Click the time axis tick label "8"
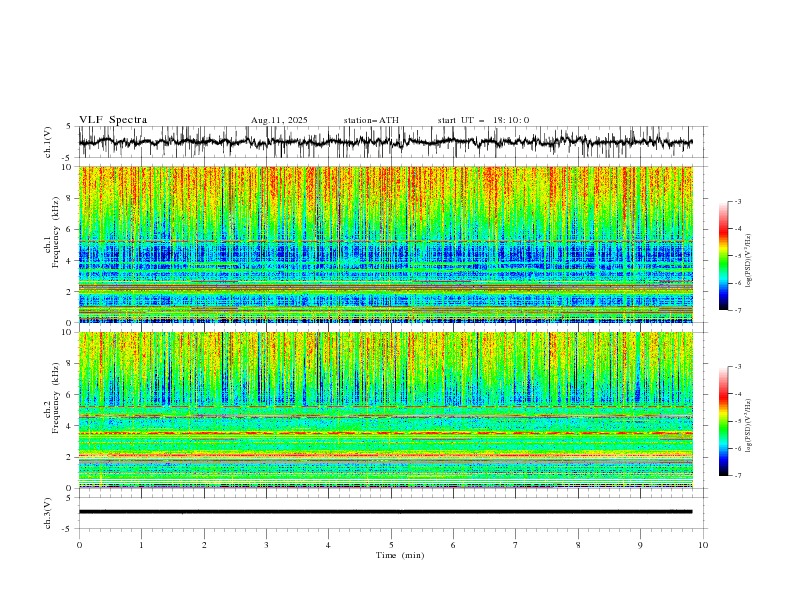 tap(578, 545)
